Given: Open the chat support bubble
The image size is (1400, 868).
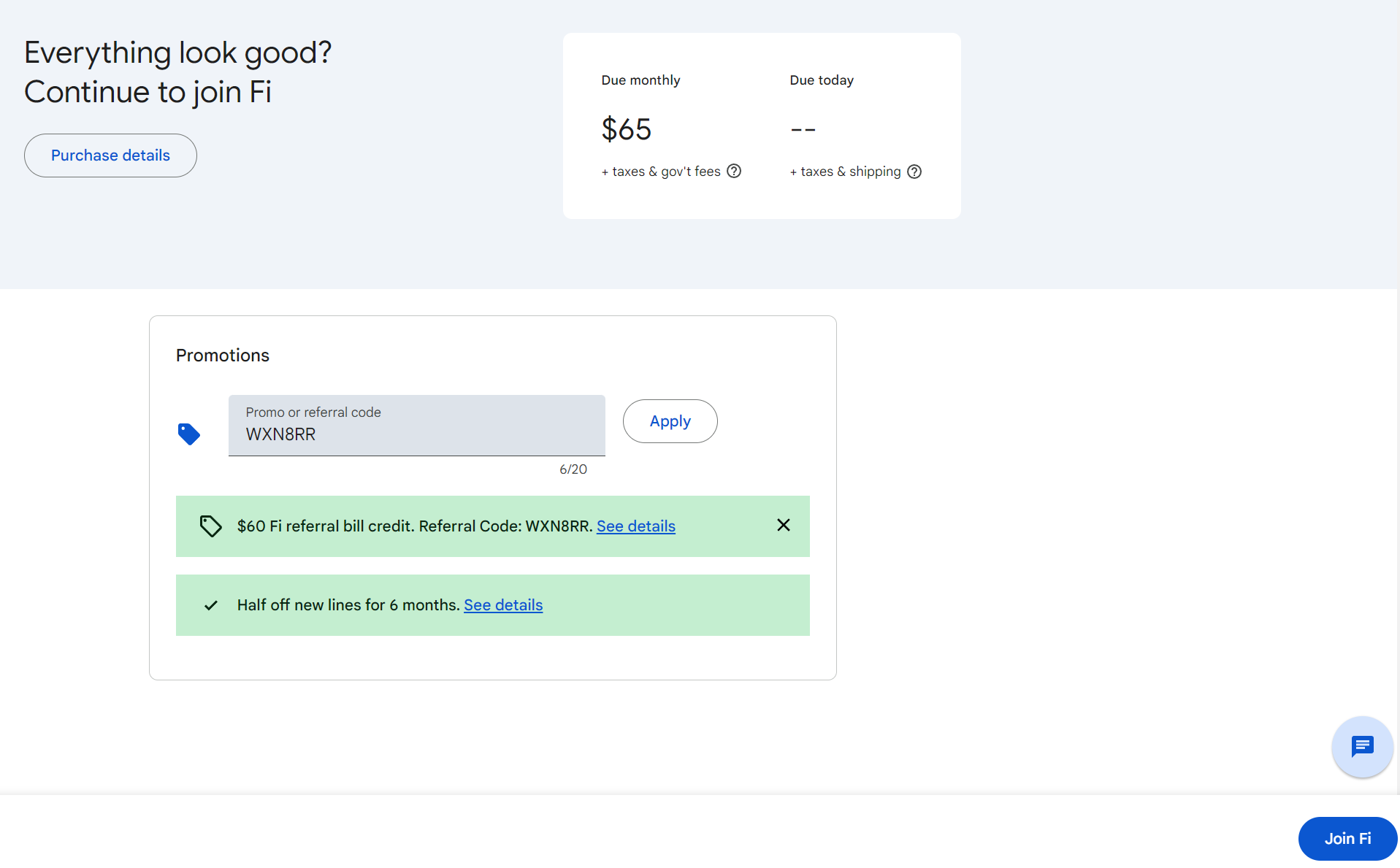Looking at the screenshot, I should pyautogui.click(x=1363, y=746).
